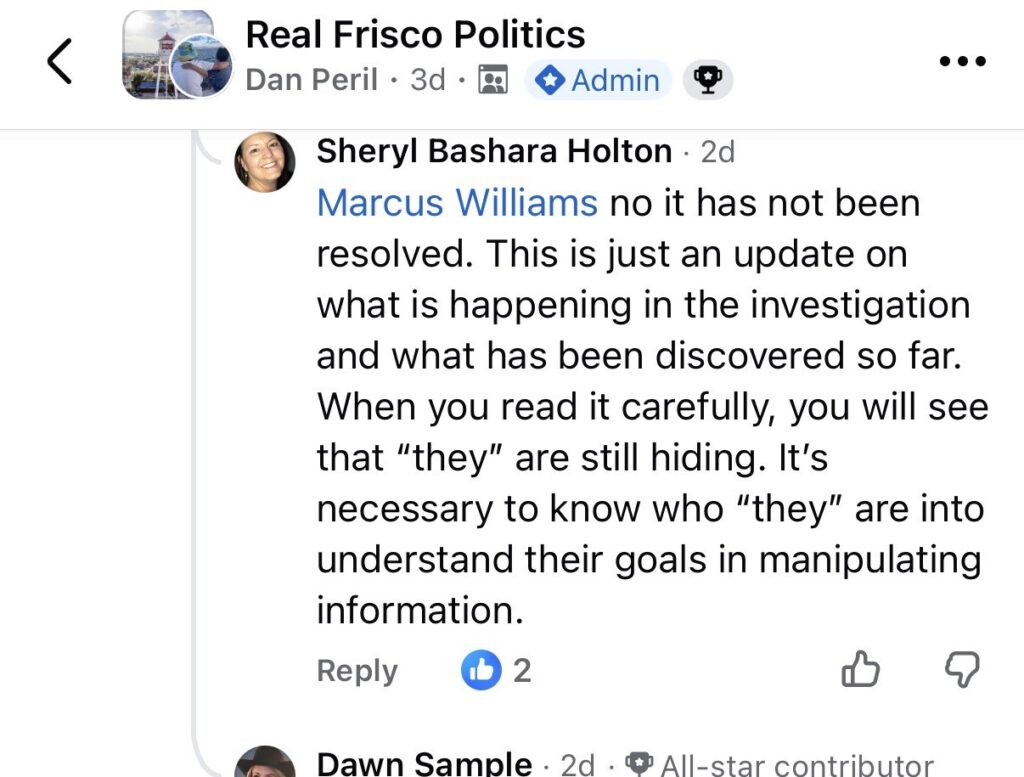Tap Sheryl Bashara Holton's profile picture

265,161
